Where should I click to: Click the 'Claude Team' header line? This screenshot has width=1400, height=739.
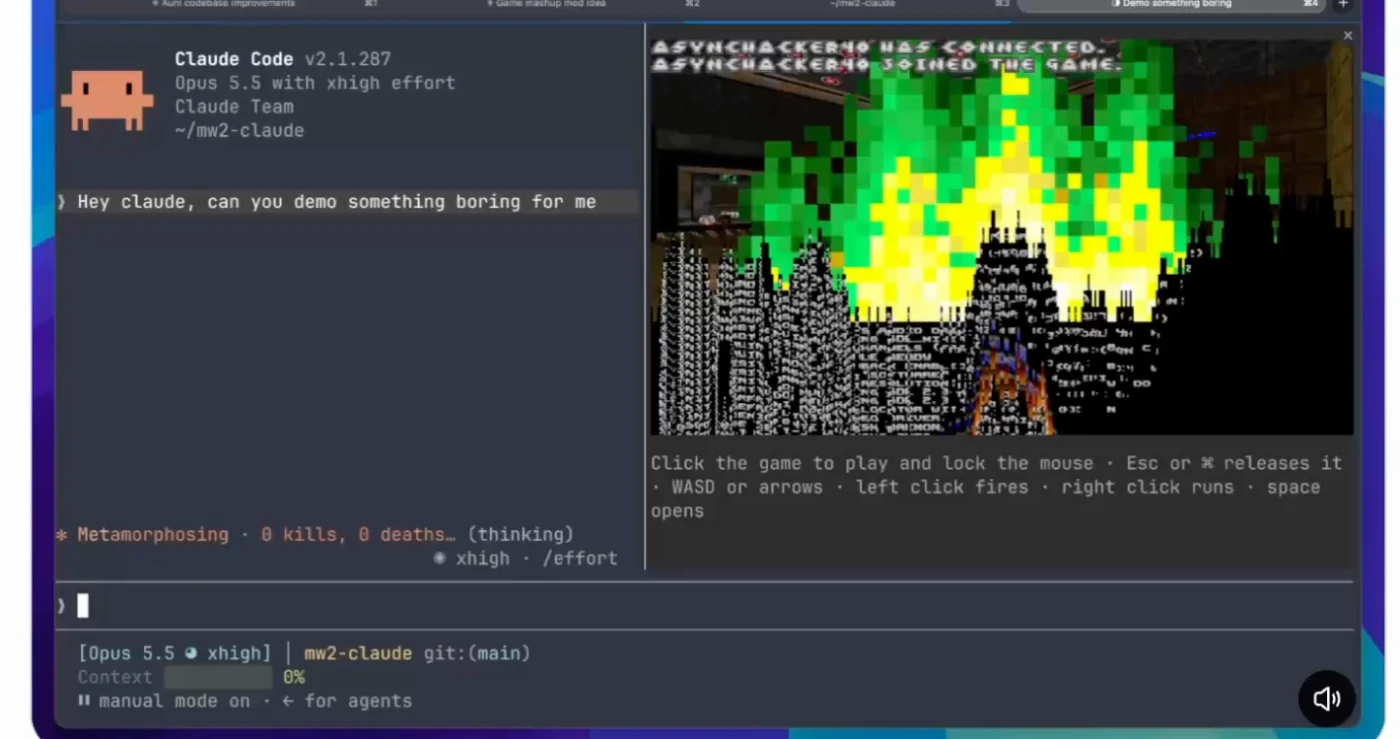(234, 106)
